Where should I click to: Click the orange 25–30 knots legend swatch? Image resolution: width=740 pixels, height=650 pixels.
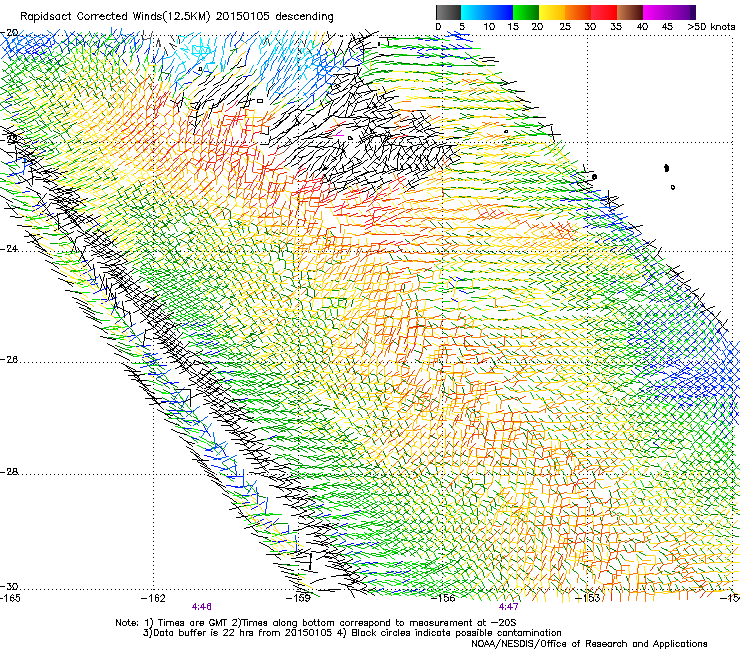click(578, 12)
